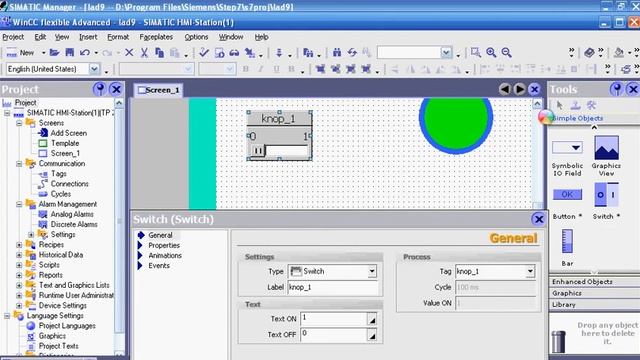Click the Label input field knop_1
The image size is (640, 360).
tap(333, 287)
